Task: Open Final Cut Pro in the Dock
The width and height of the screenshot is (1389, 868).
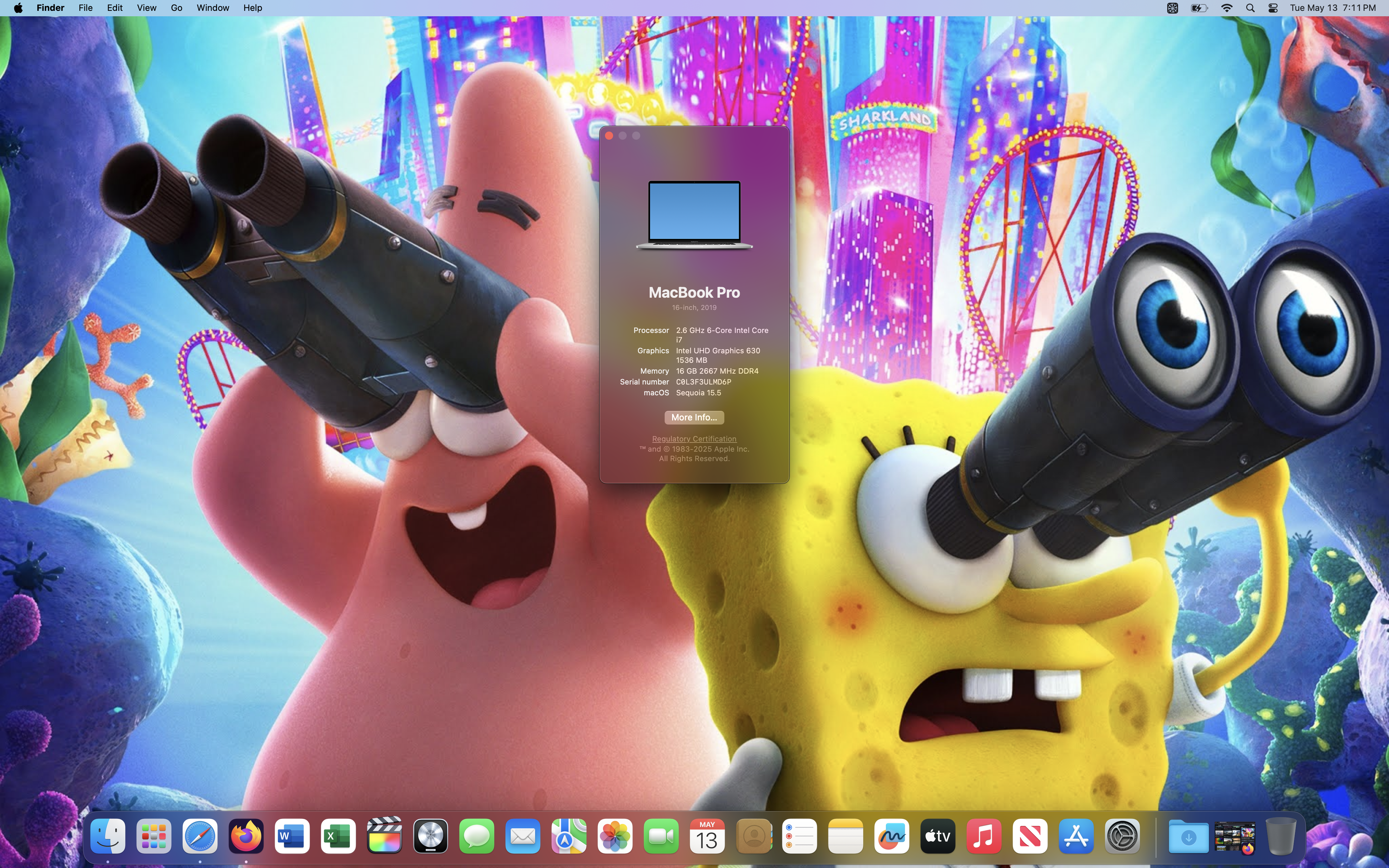Action: (x=384, y=836)
